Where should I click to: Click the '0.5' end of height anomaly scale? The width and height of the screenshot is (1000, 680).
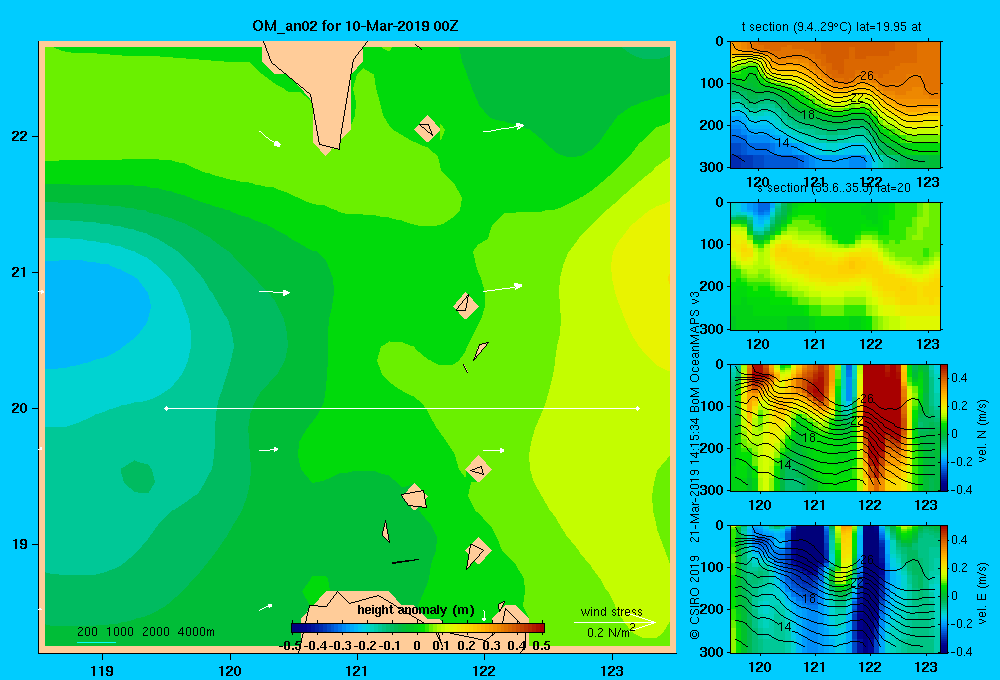541,646
